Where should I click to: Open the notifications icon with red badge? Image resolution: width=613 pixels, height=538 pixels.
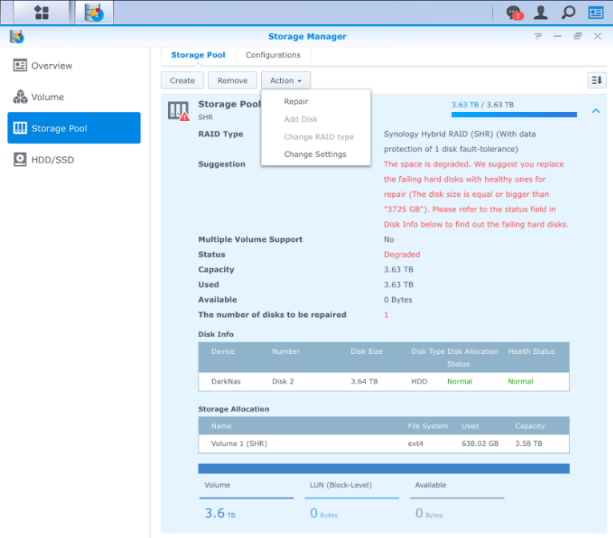pyautogui.click(x=515, y=13)
